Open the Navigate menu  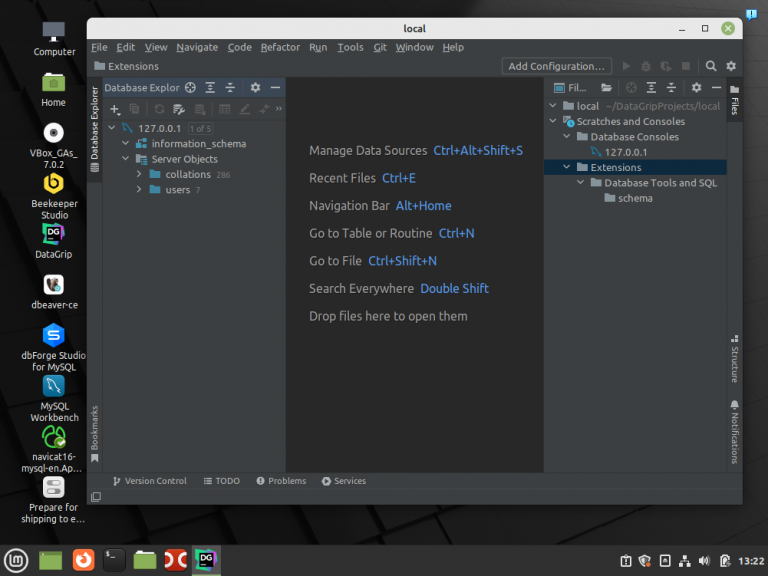[x=197, y=47]
